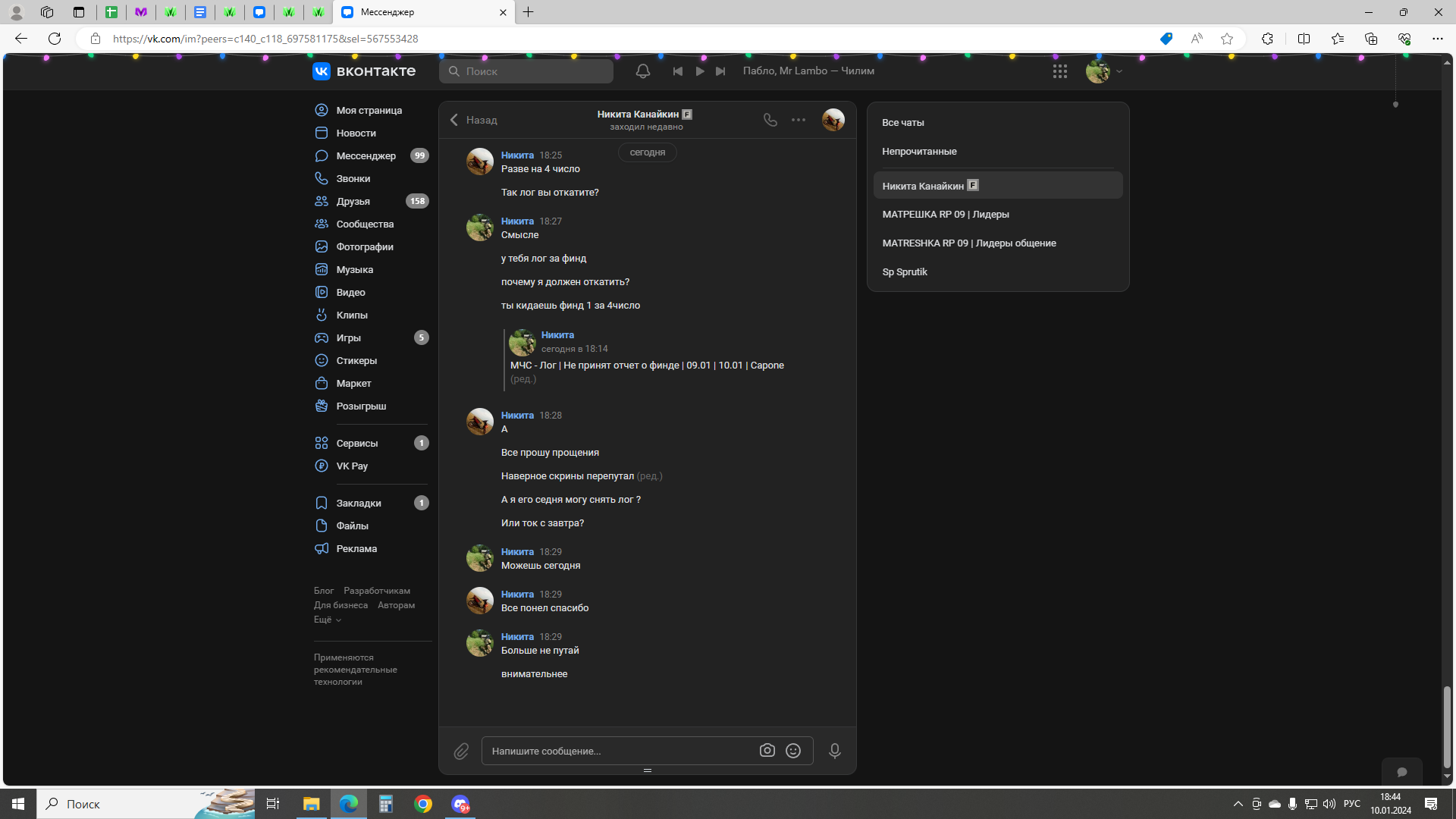
Task: Expand the profile avatar menu
Action: click(x=1103, y=71)
